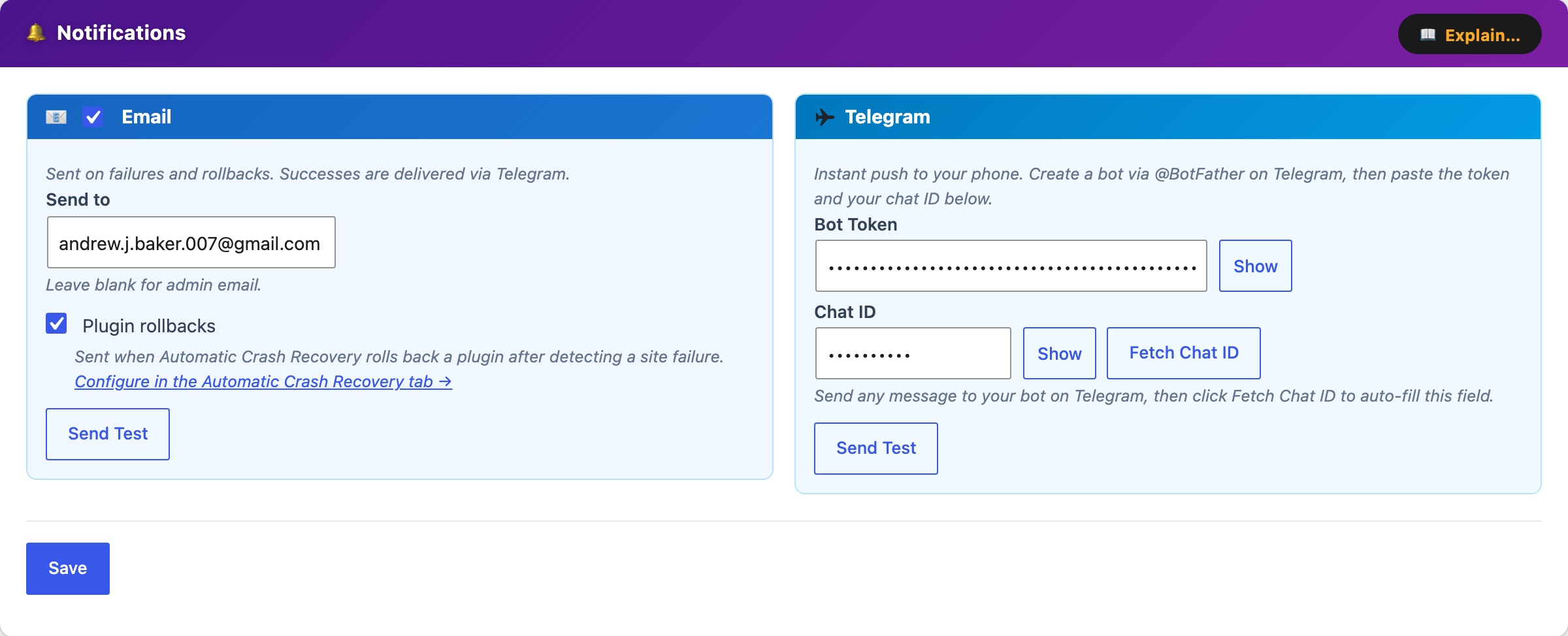This screenshot has height=636, width=1568.
Task: Save the notification settings
Action: [68, 569]
